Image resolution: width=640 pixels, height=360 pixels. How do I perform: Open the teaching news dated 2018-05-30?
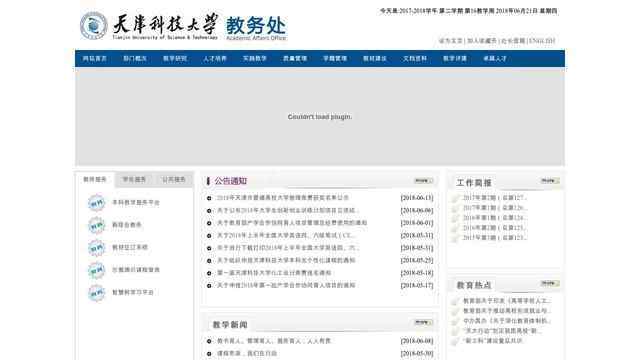point(247,353)
